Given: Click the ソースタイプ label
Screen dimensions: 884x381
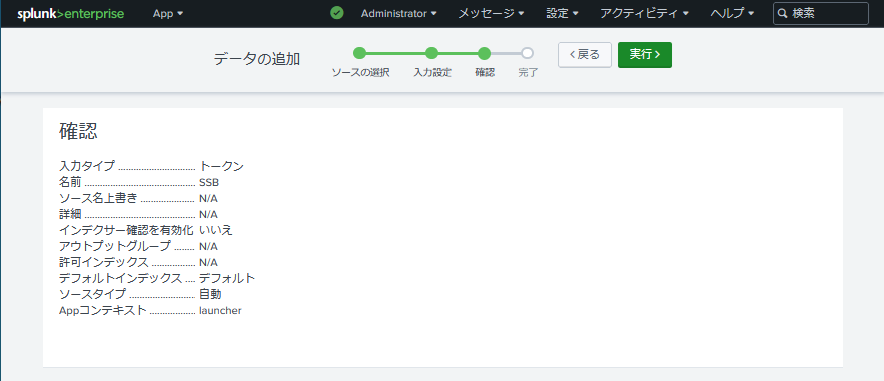Looking at the screenshot, I should [92, 294].
